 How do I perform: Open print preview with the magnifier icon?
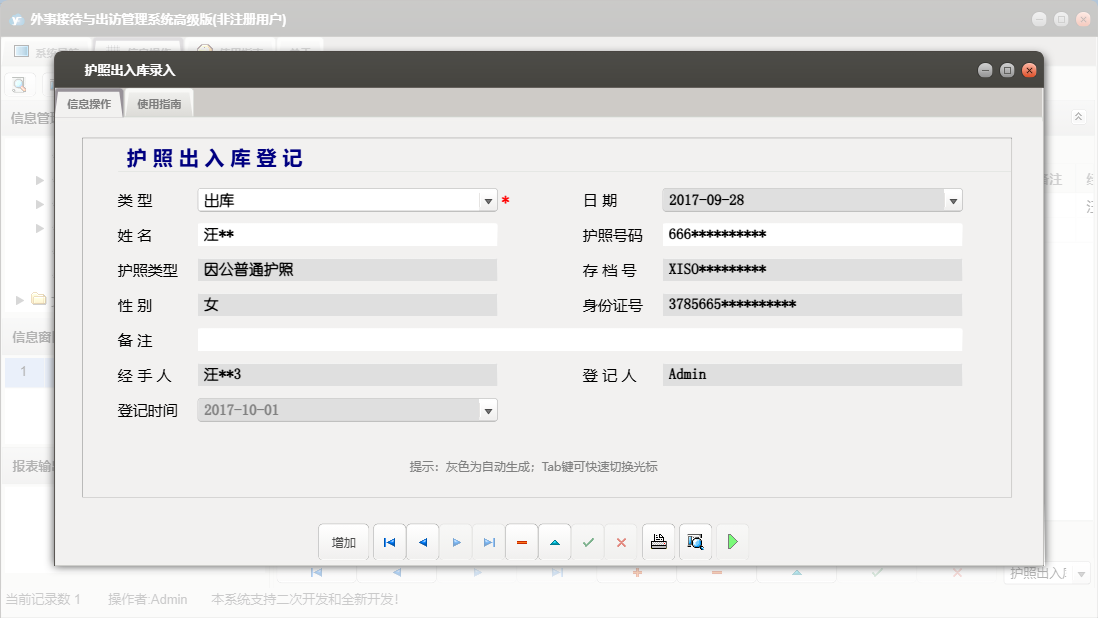695,541
